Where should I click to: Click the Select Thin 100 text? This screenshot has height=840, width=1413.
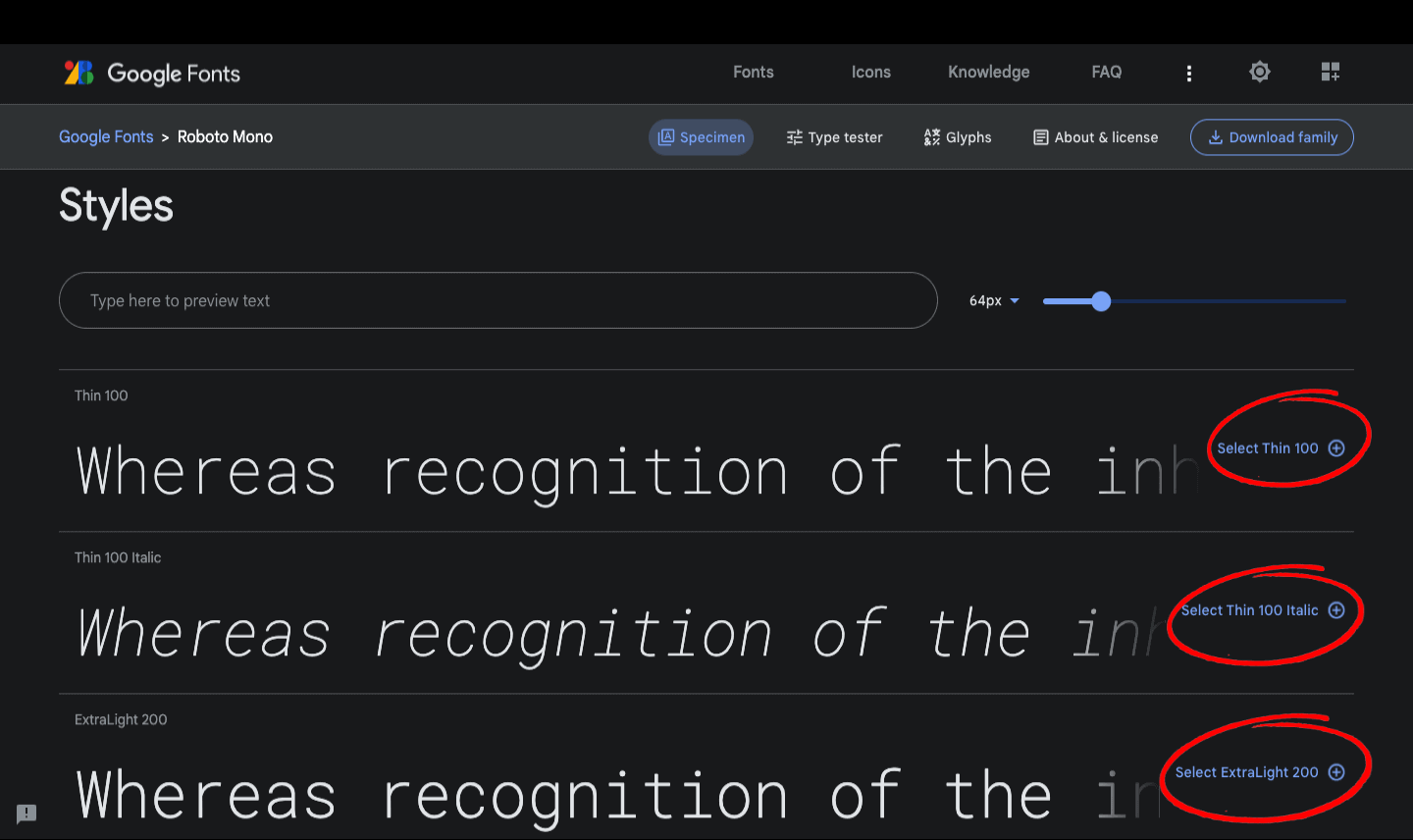tap(1268, 448)
